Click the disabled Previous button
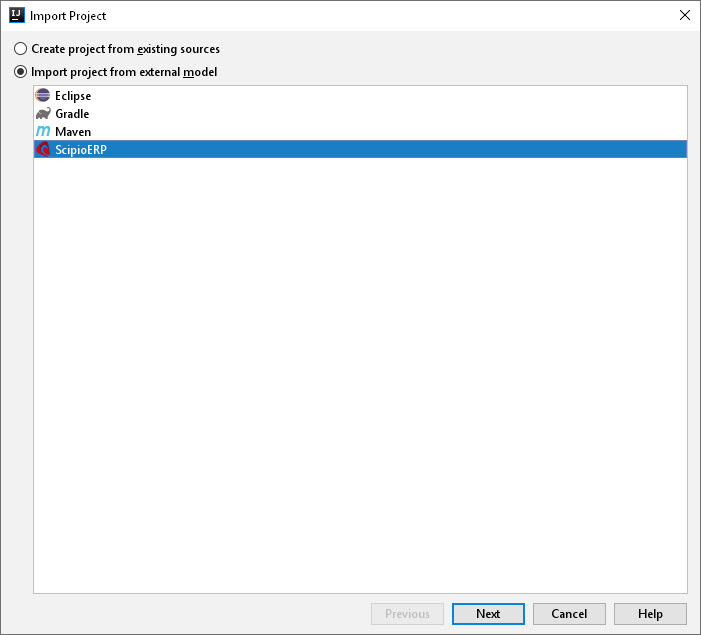The image size is (701, 635). [407, 614]
